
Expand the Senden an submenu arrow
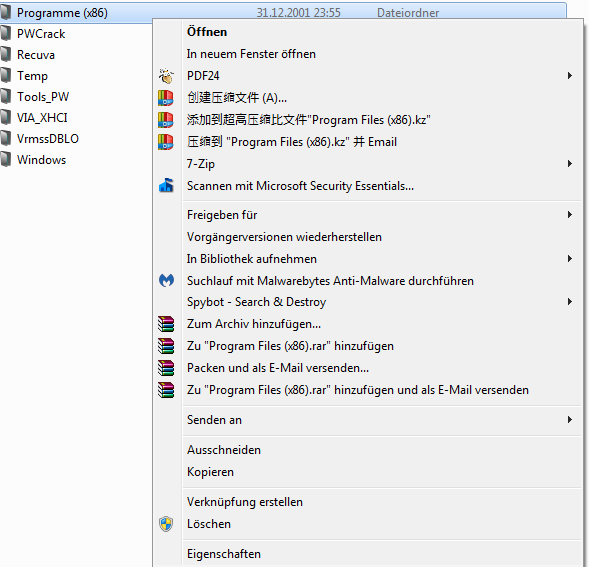pyautogui.click(x=570, y=419)
